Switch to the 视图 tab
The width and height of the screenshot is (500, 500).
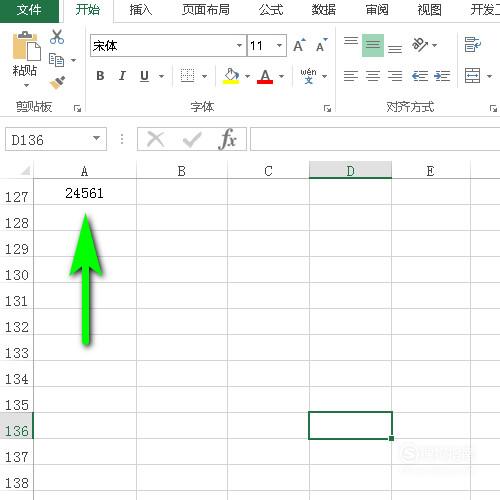pos(429,10)
